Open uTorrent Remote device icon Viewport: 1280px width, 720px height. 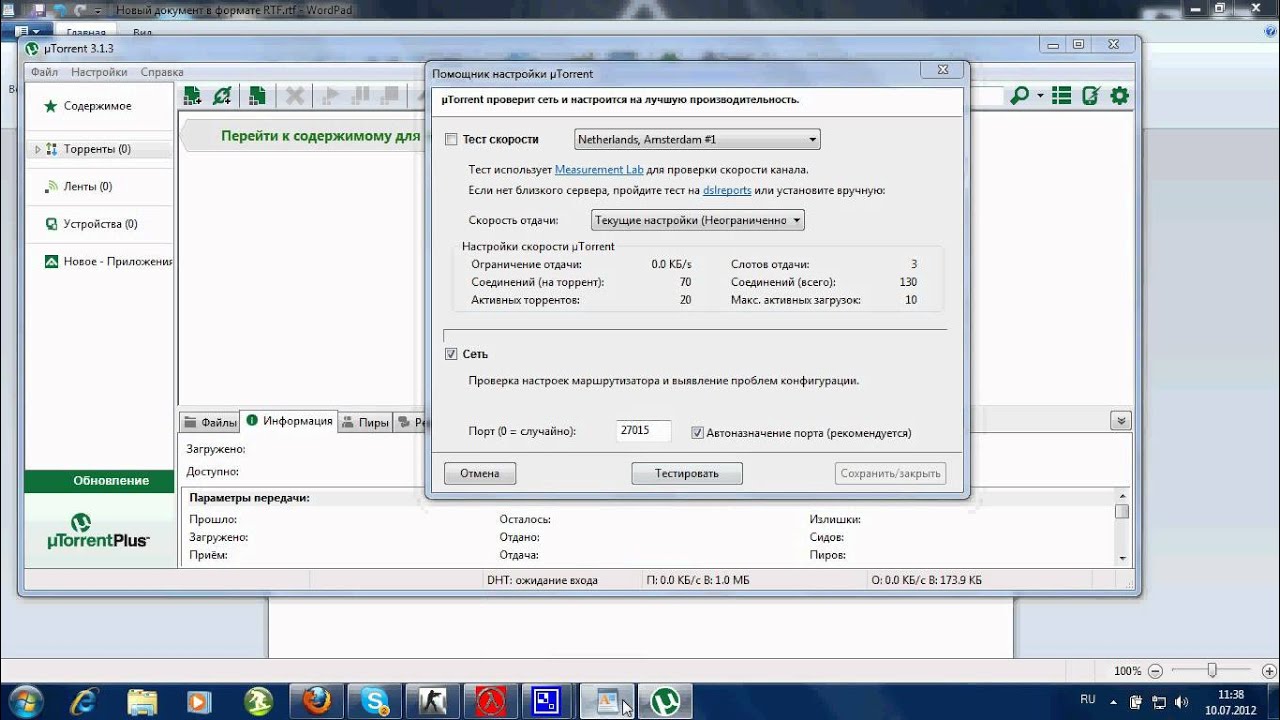tap(1091, 96)
